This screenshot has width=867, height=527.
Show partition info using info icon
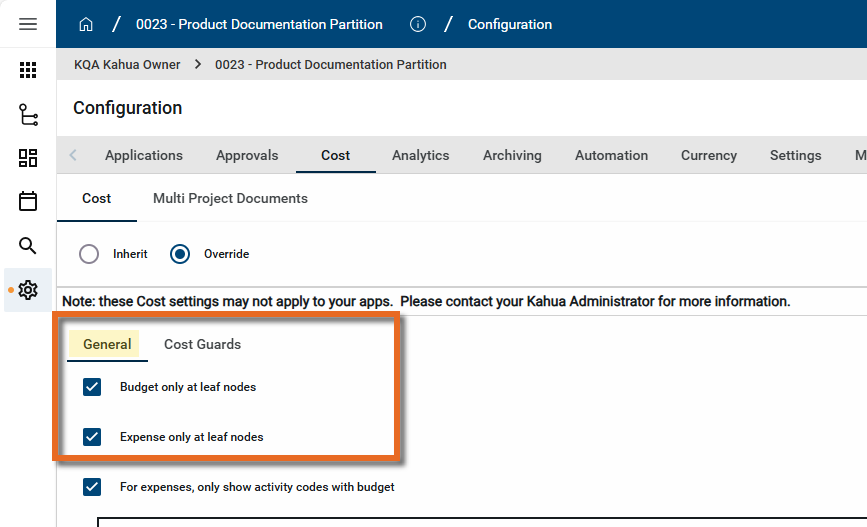point(418,24)
